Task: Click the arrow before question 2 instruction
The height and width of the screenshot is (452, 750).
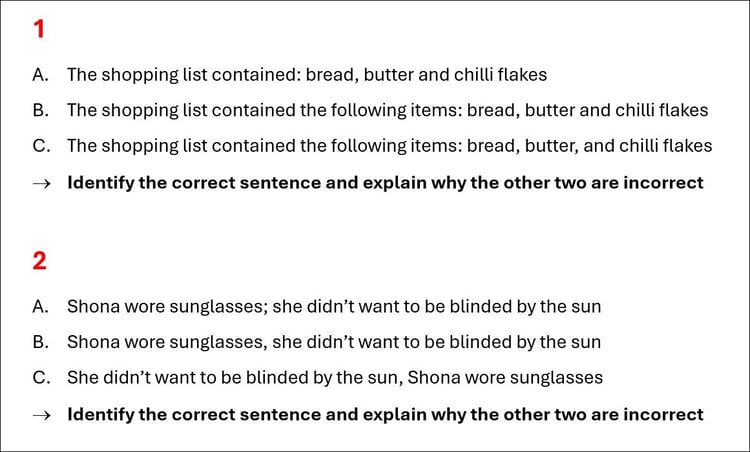Action: 42,415
